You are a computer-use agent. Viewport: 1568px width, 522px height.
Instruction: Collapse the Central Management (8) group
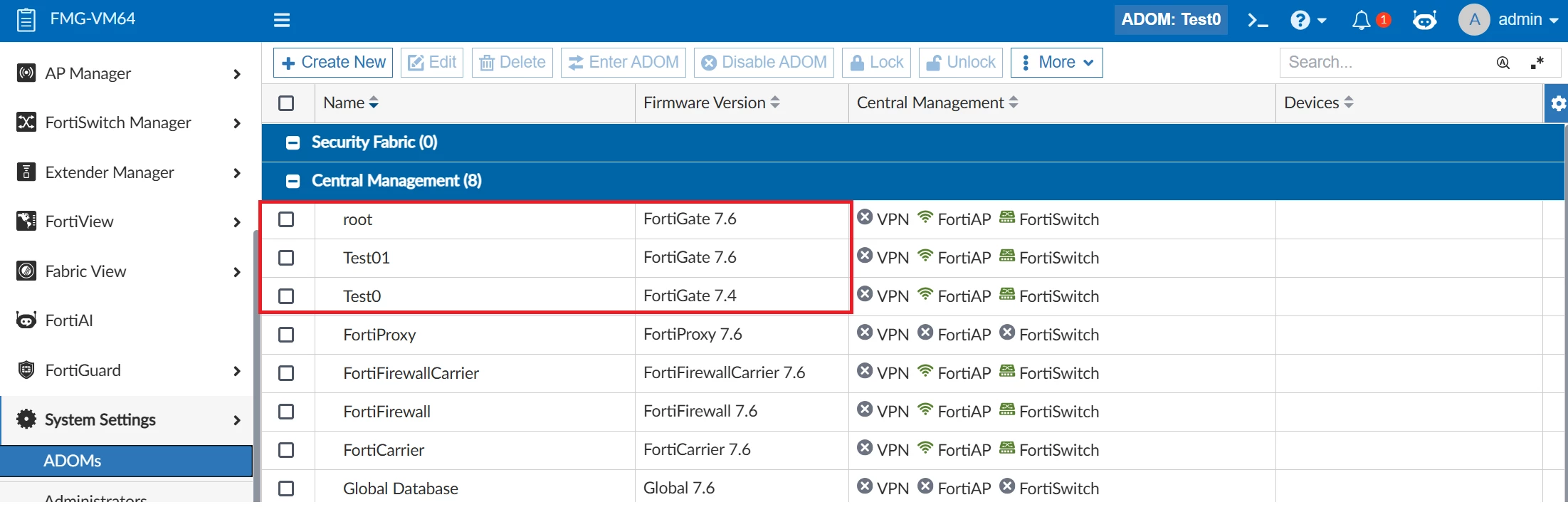293,181
